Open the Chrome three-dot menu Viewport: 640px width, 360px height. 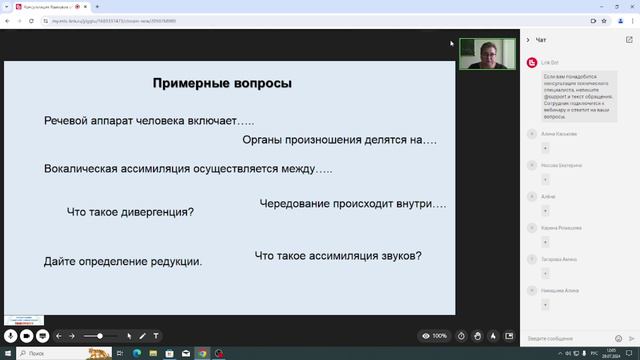point(633,21)
